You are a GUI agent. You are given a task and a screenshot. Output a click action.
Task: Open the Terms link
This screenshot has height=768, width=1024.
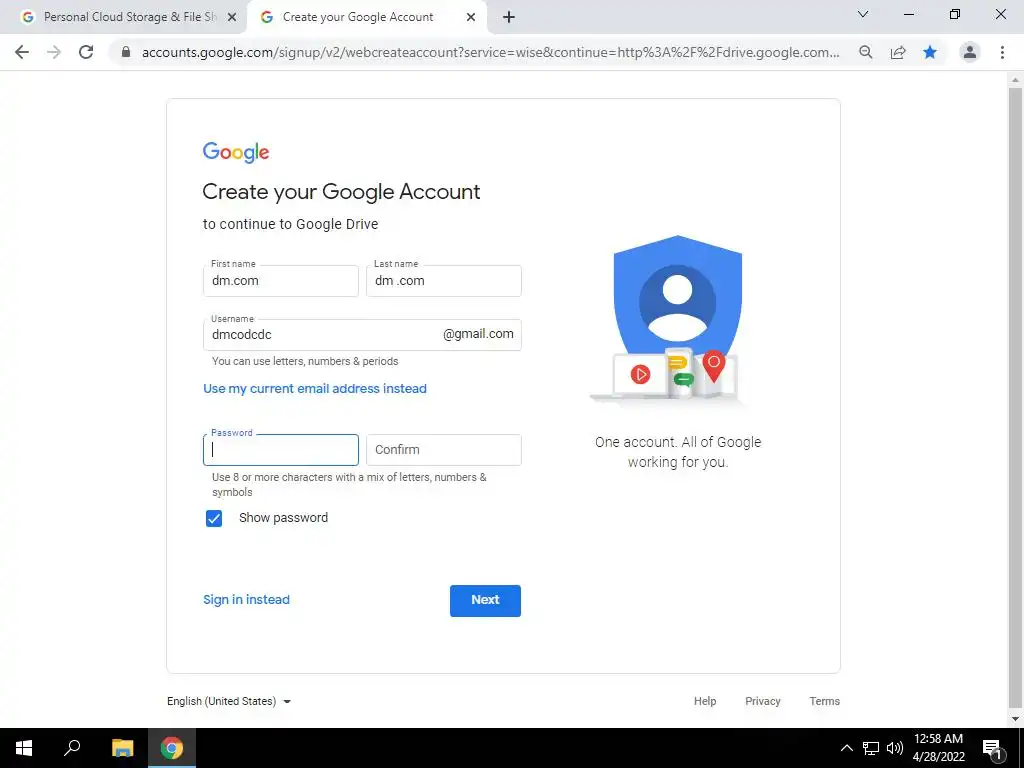[x=825, y=701]
